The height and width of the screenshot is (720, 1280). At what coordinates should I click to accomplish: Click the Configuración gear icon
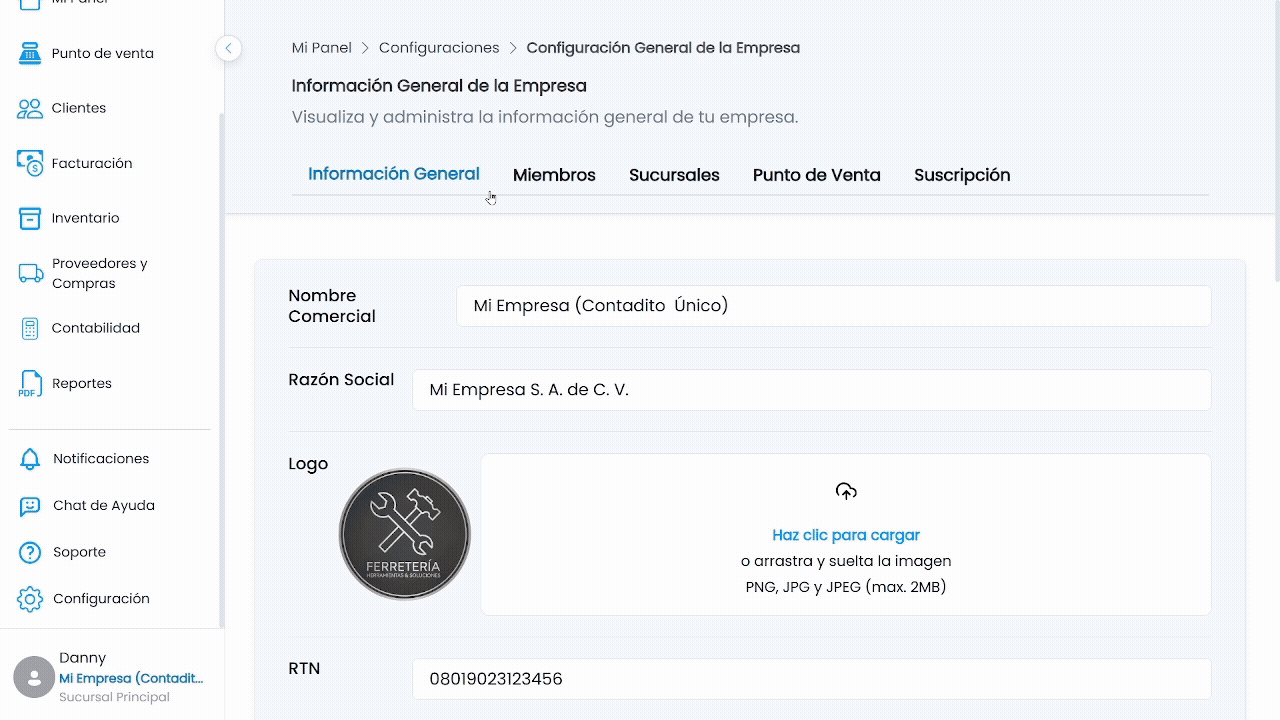[30, 599]
